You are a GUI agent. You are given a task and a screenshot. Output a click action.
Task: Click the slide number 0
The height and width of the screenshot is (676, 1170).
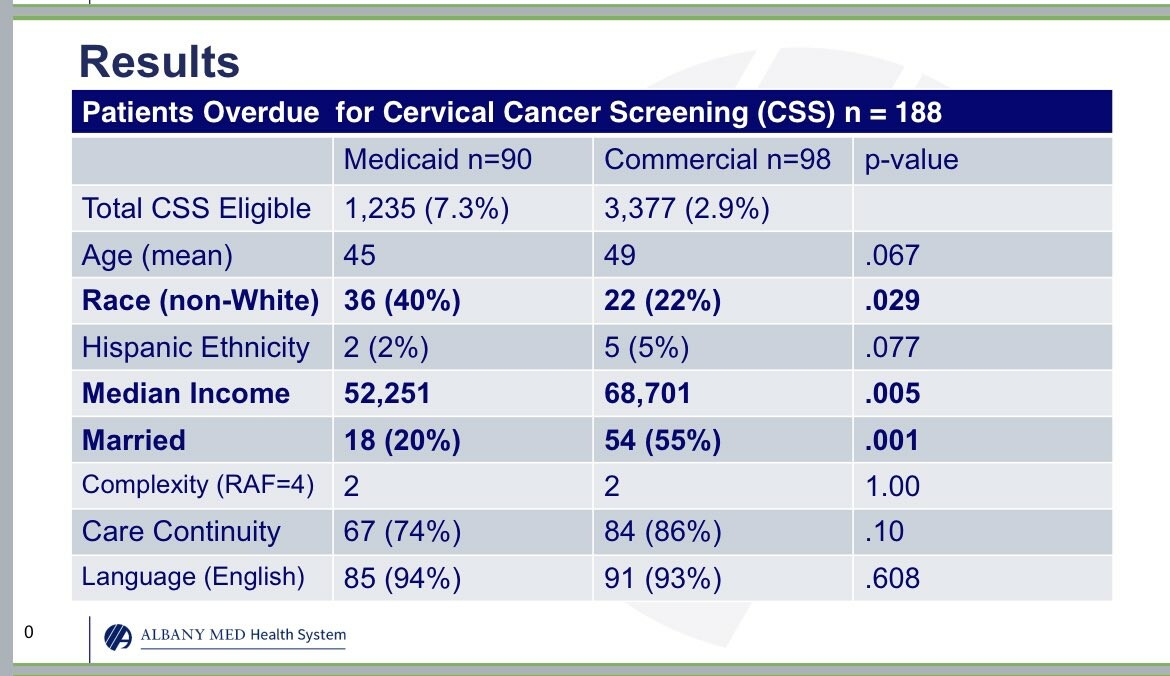pyautogui.click(x=28, y=632)
